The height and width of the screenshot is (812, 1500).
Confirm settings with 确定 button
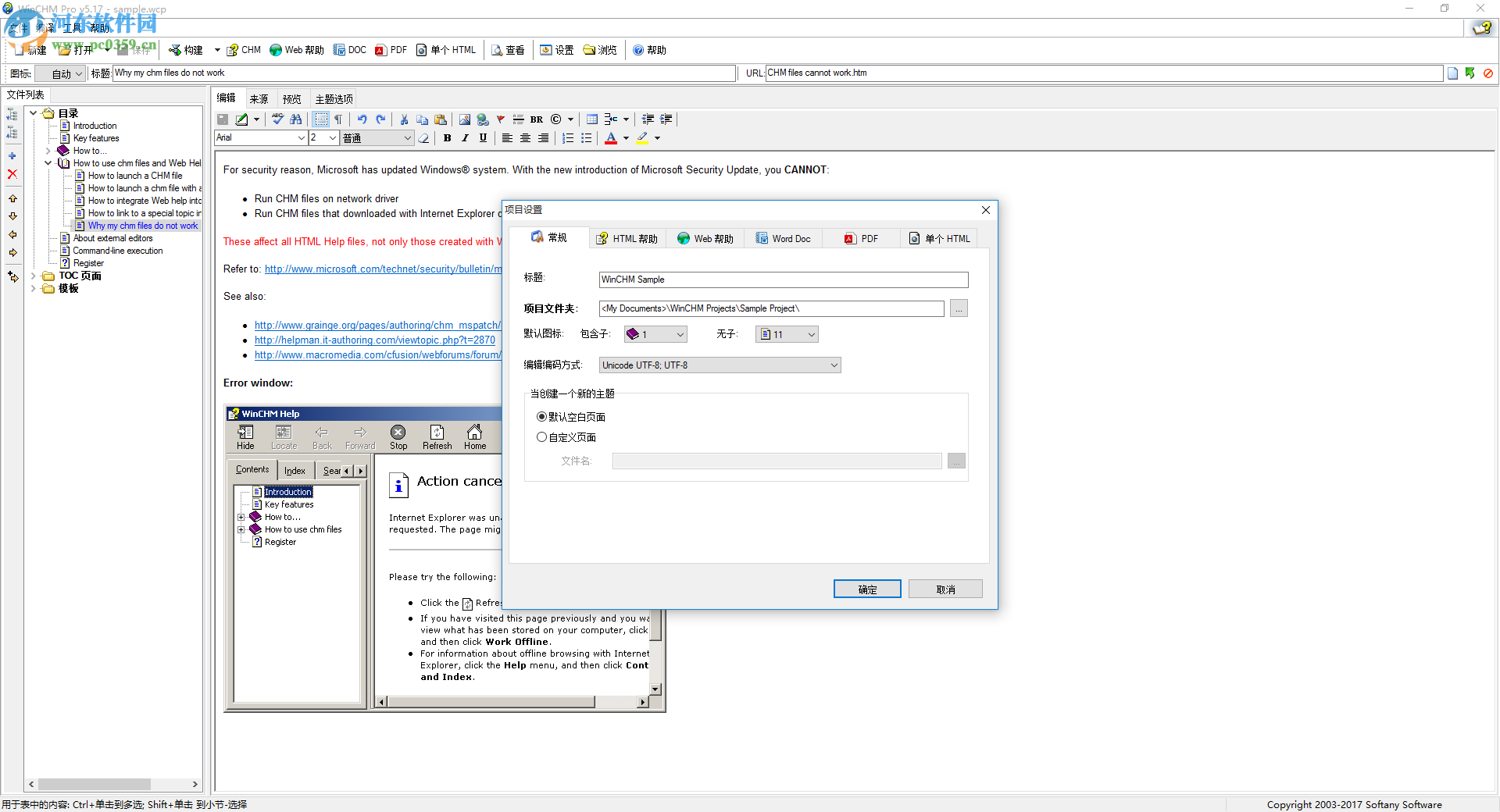tap(867, 589)
